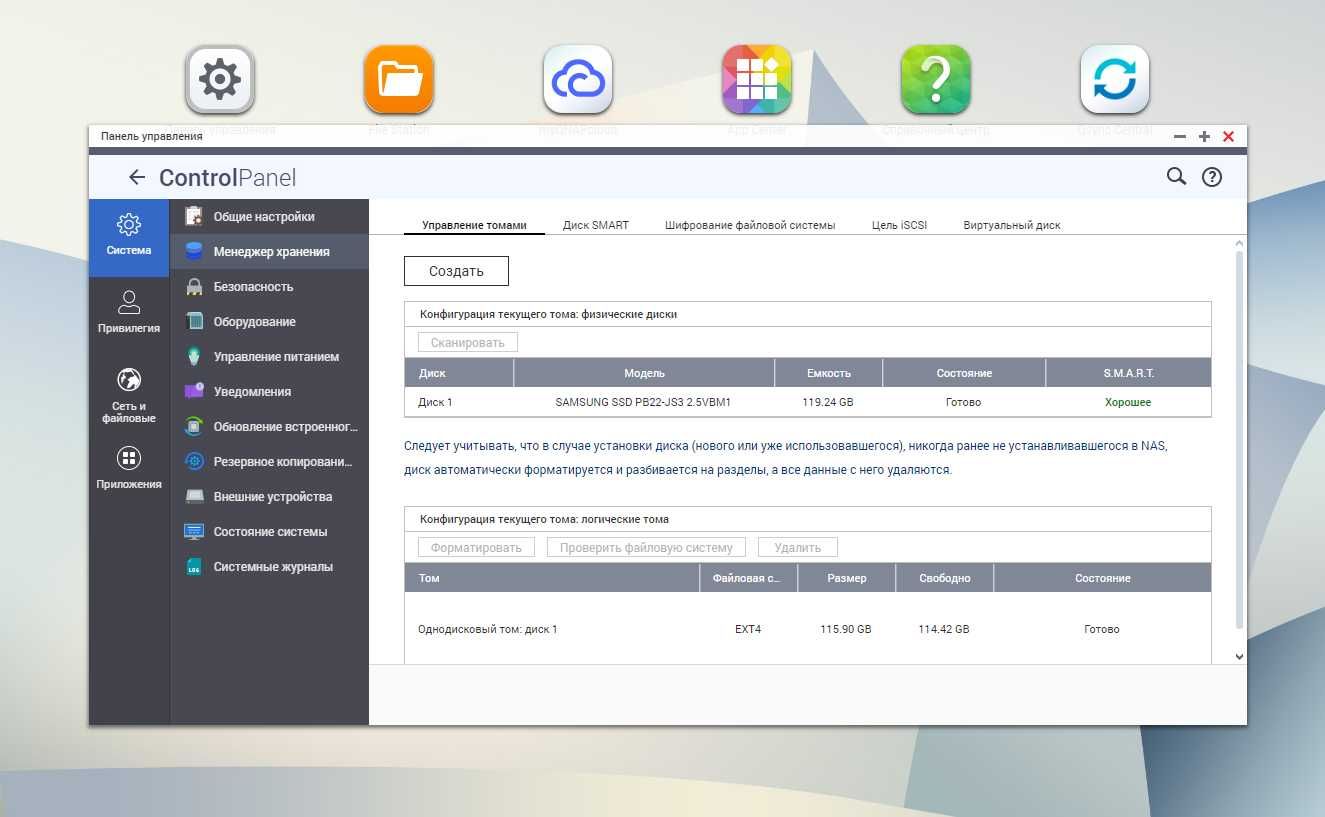
Task: Open the Control Panel gear desktop icon
Action: 220,79
